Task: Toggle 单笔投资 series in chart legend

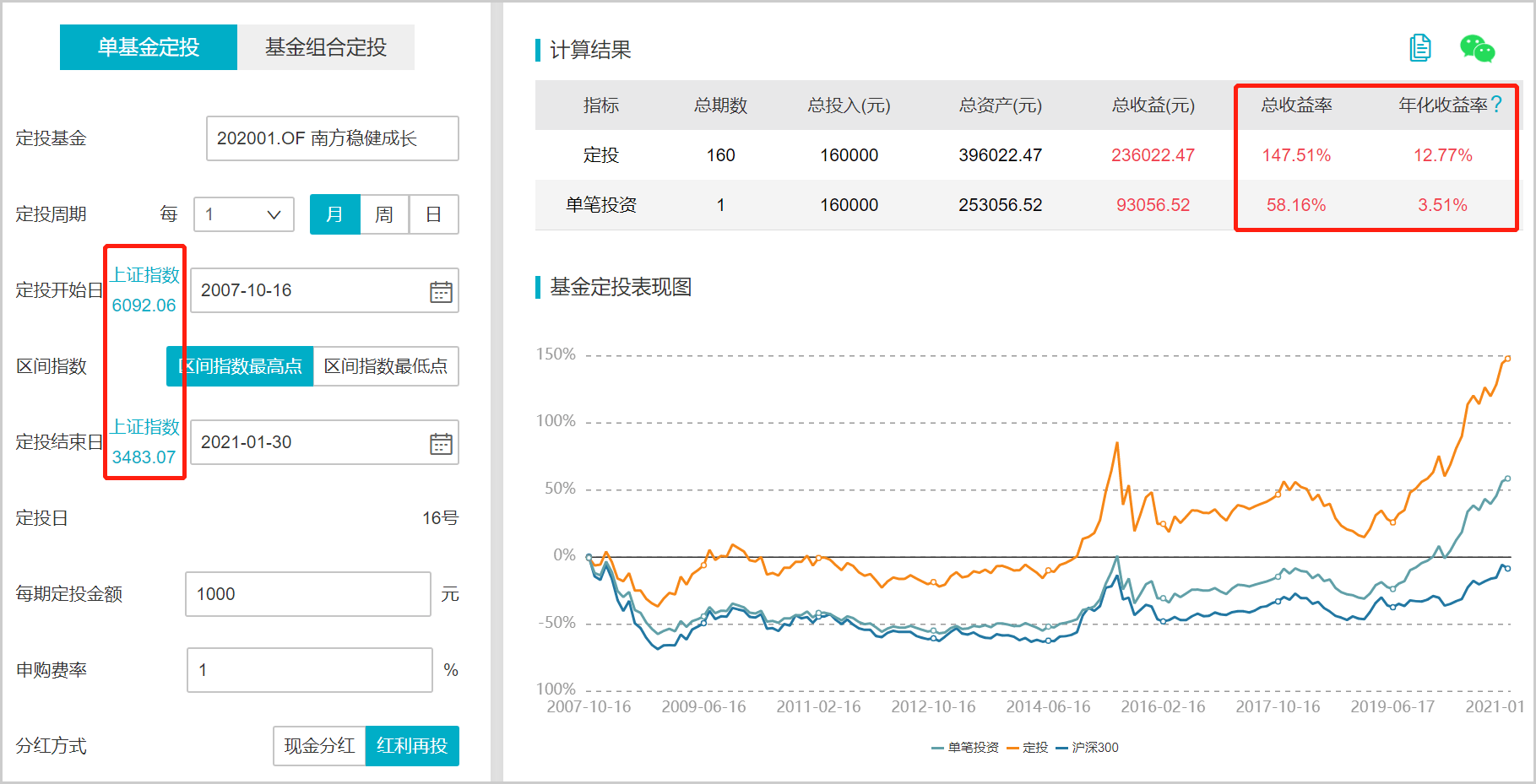Action: pyautogui.click(x=965, y=748)
